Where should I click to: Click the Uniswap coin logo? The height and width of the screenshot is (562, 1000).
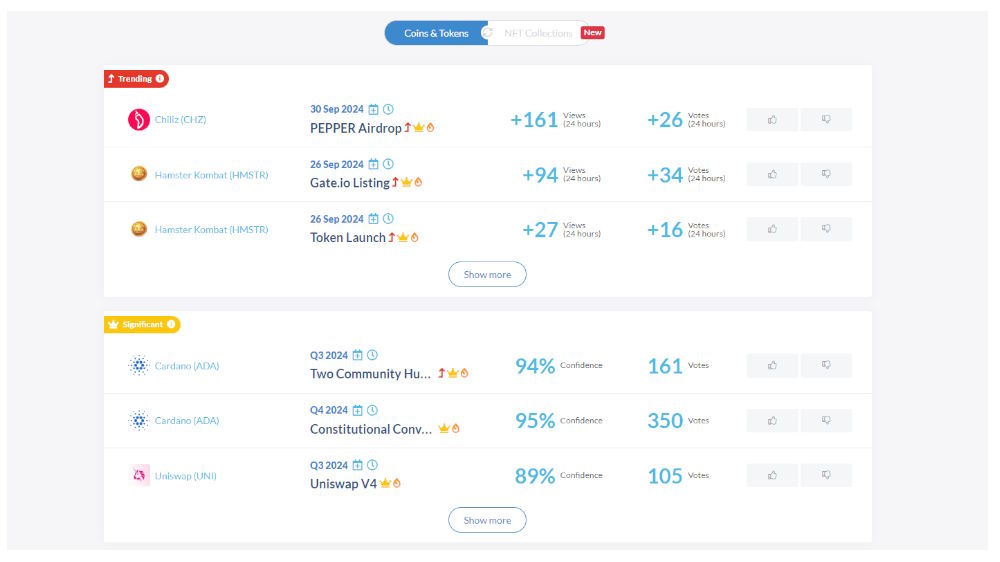139,475
